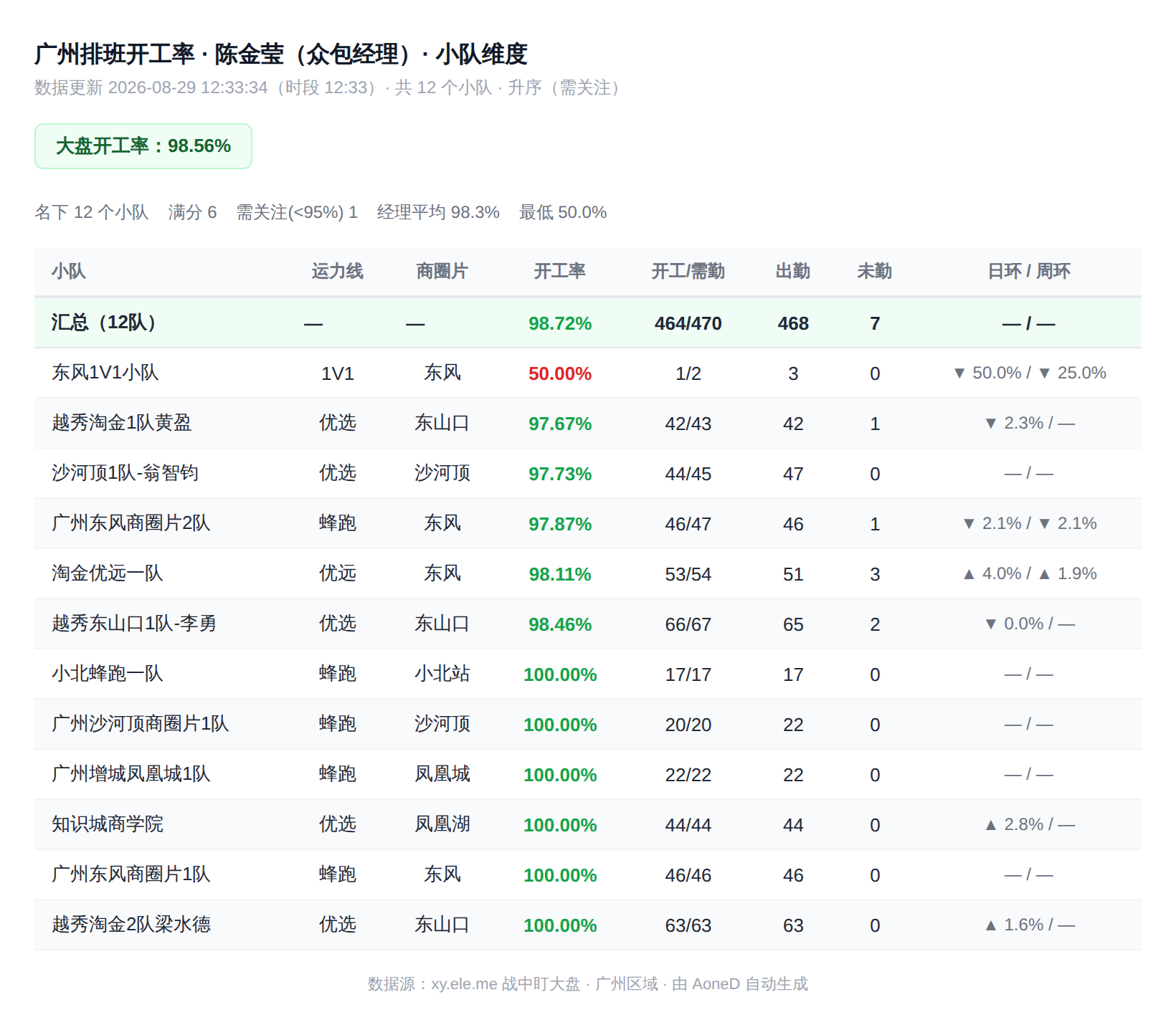The image size is (1176, 1035).
Task: Click the 63/63 cell
Action: click(688, 925)
